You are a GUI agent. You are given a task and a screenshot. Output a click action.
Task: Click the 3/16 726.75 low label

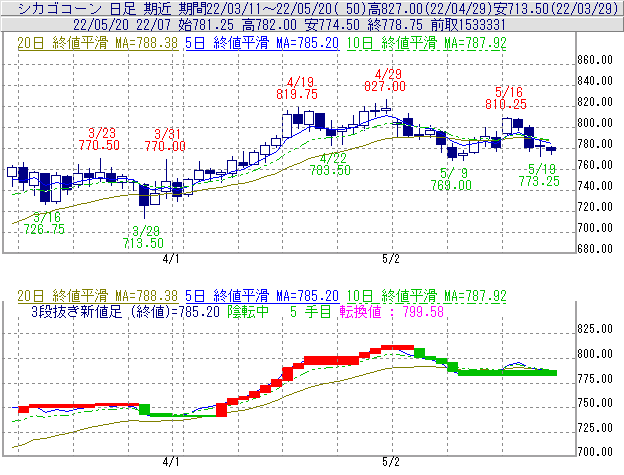pos(44,223)
